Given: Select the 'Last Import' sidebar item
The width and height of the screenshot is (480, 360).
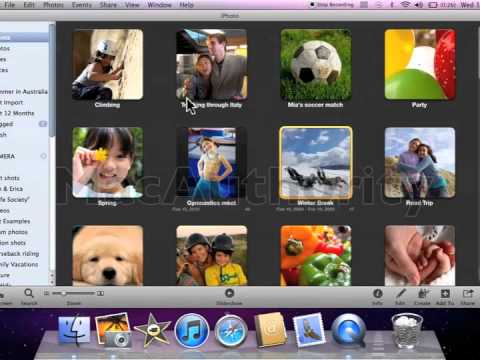Looking at the screenshot, I should [x=24, y=102].
